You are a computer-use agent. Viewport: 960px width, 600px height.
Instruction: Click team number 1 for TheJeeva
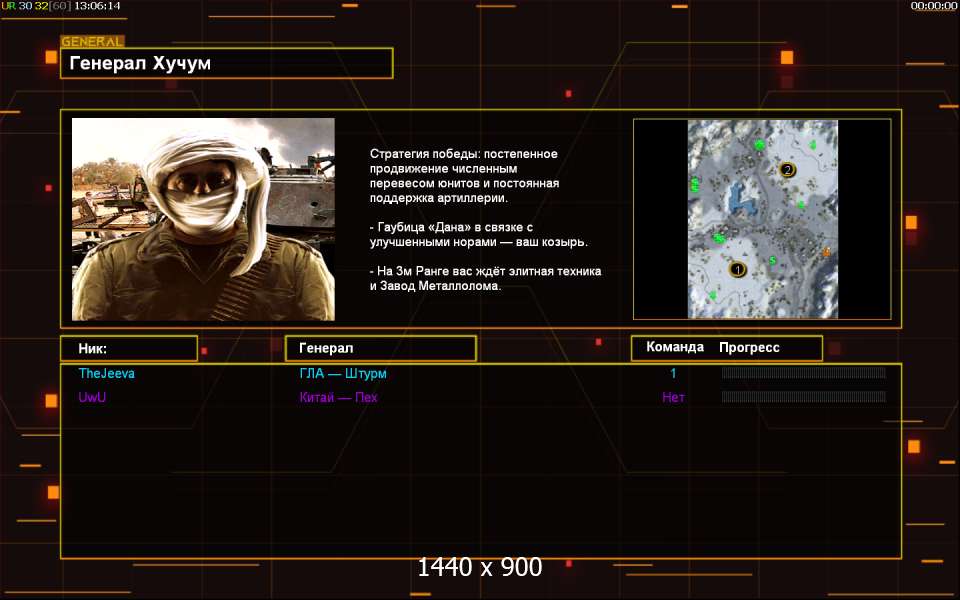(x=673, y=373)
